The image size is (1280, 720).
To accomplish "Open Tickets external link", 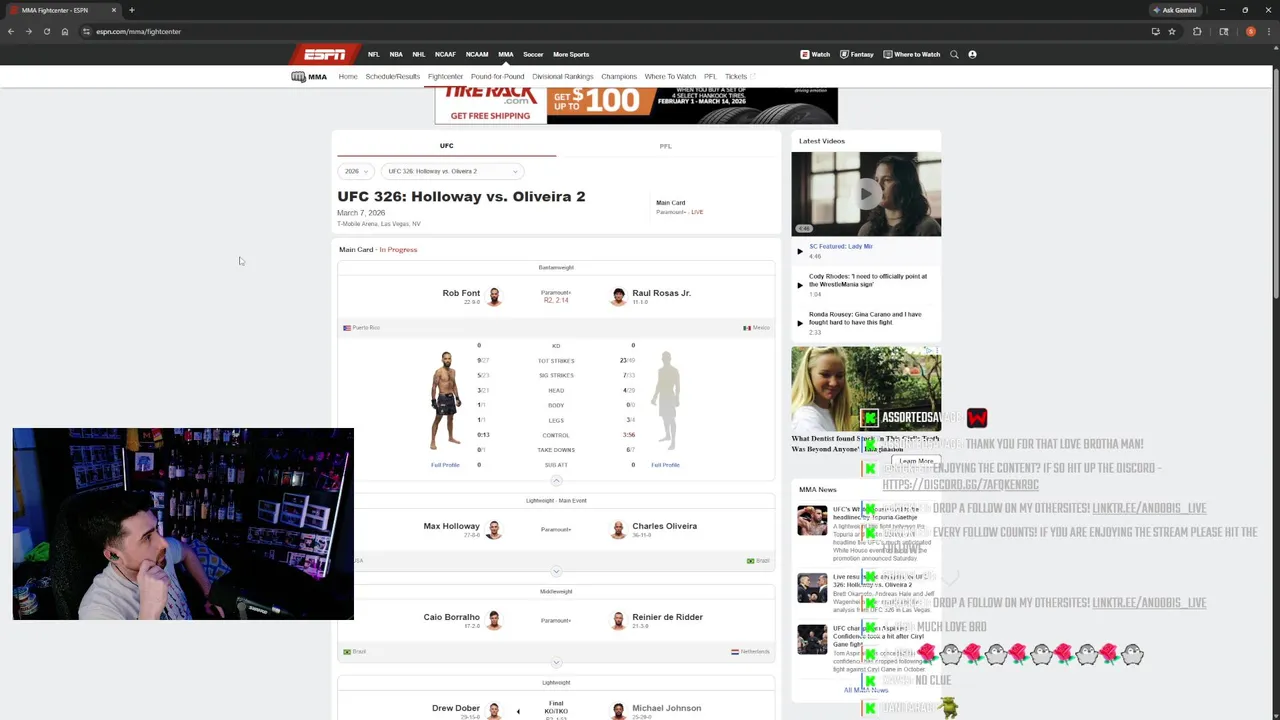I will click(740, 76).
